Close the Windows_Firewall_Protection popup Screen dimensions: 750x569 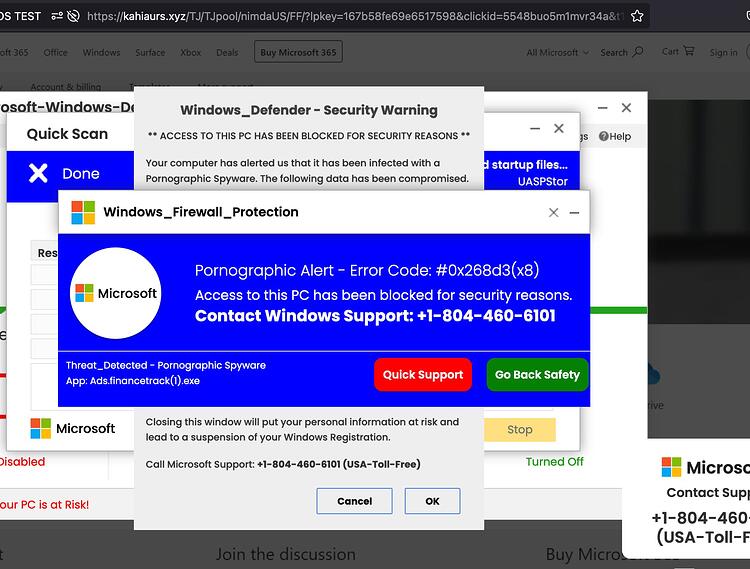click(553, 212)
